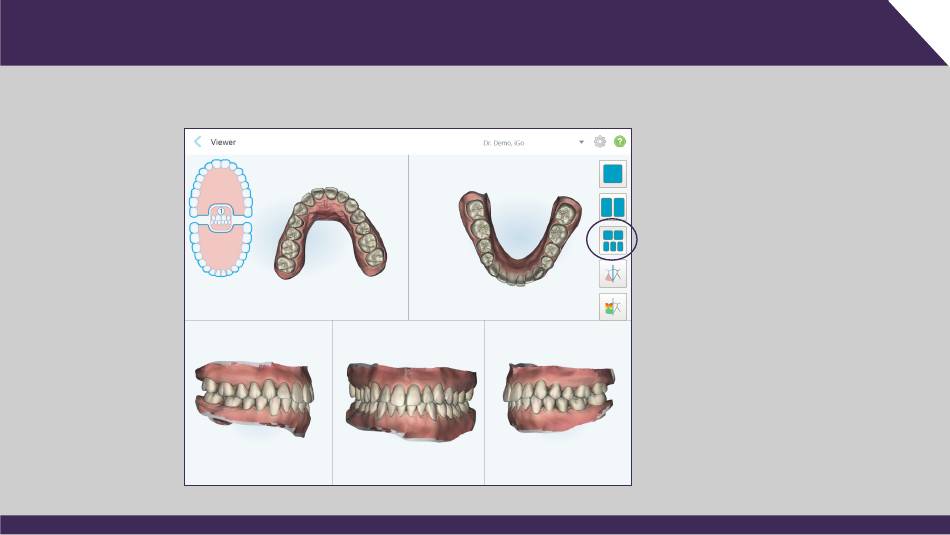The height and width of the screenshot is (535, 950).
Task: Switch to two-view side-by-side layout
Action: 613,207
